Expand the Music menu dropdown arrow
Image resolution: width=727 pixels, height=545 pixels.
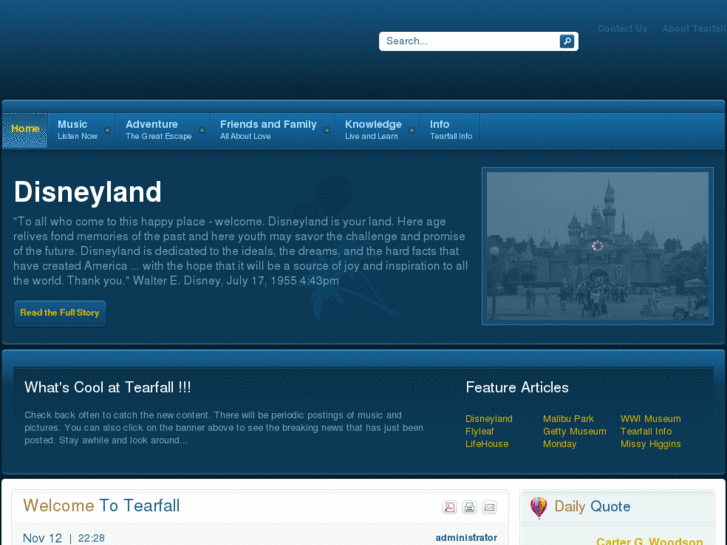pyautogui.click(x=108, y=130)
